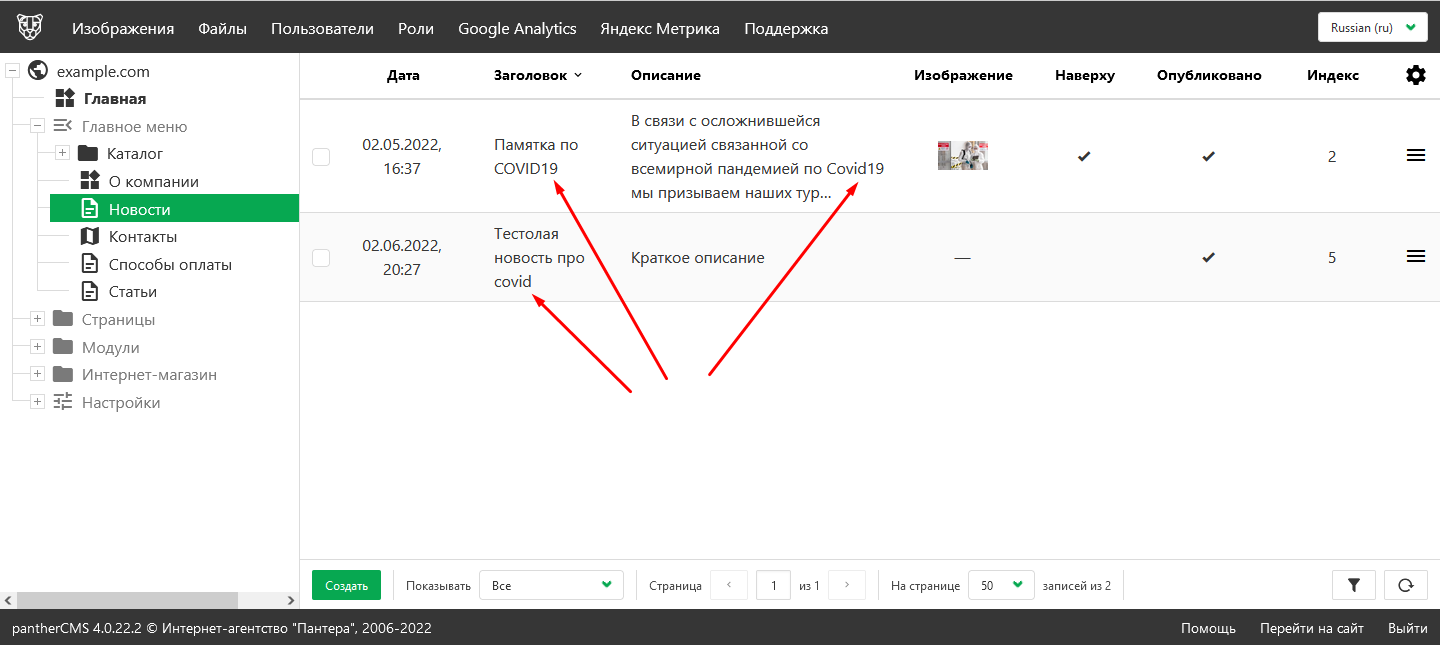Open the Russian (ru) language dropdown
This screenshot has width=1440, height=645.
tap(1372, 28)
